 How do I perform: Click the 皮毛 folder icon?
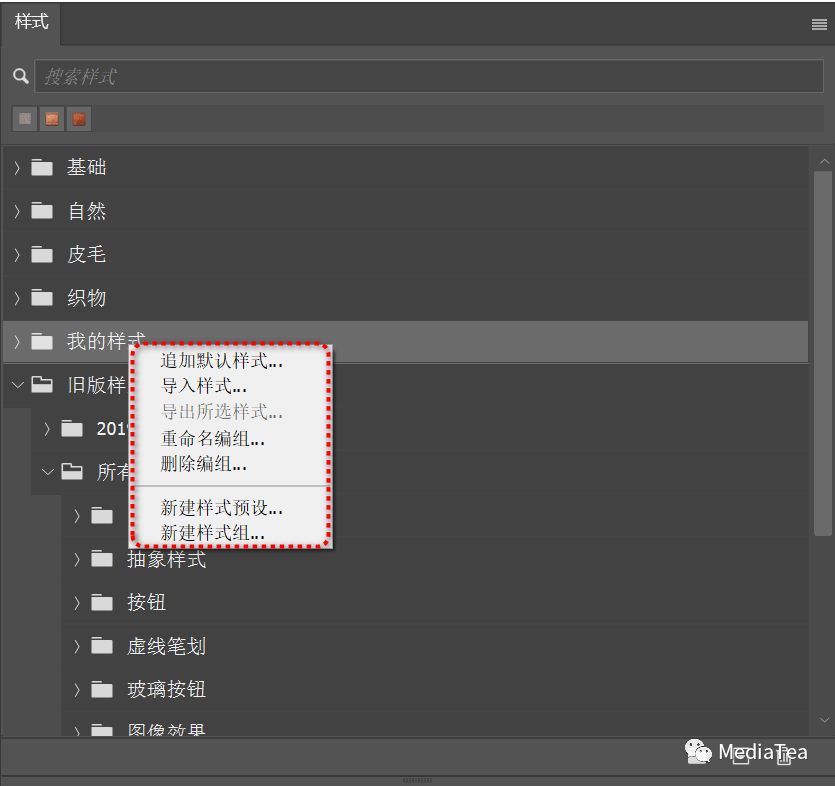[x=42, y=255]
